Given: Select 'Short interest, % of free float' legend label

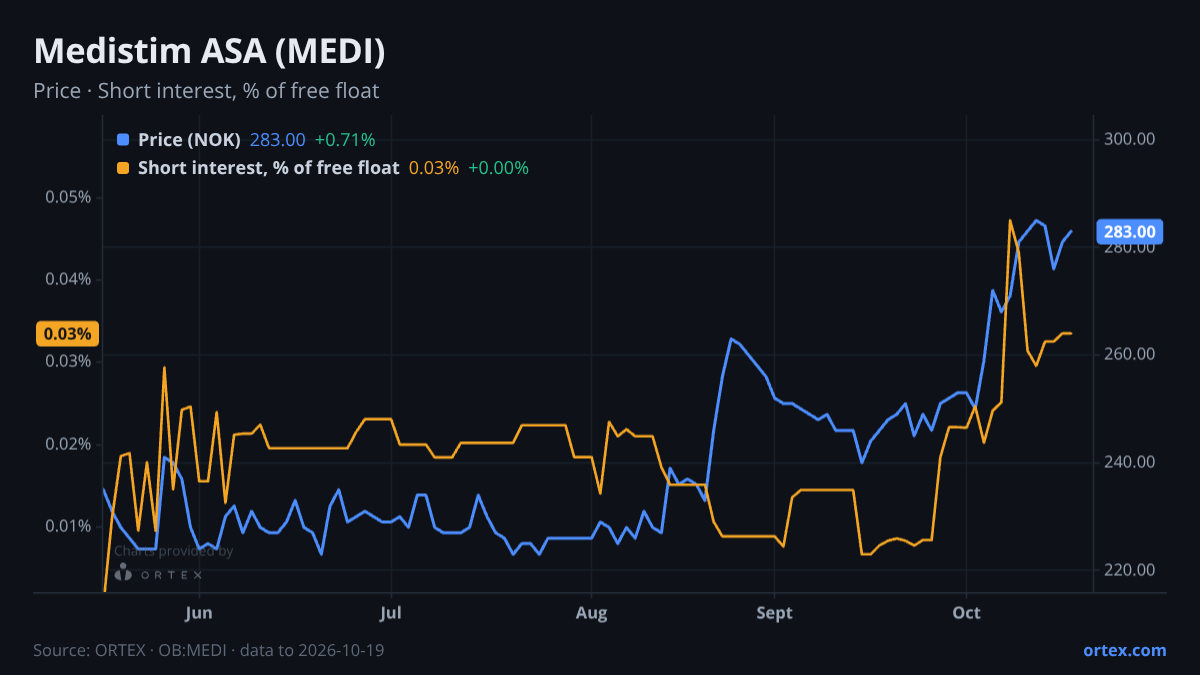Looking at the screenshot, I should 268,168.
